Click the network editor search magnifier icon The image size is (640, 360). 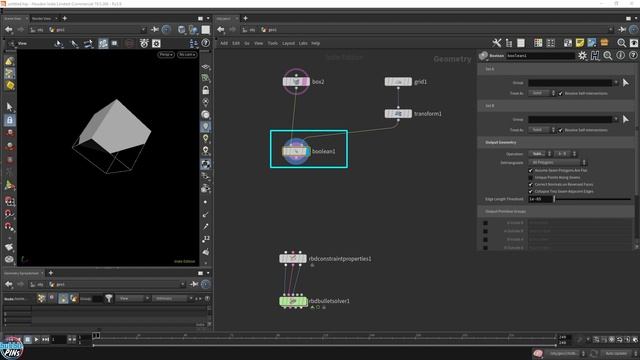tap(621, 43)
